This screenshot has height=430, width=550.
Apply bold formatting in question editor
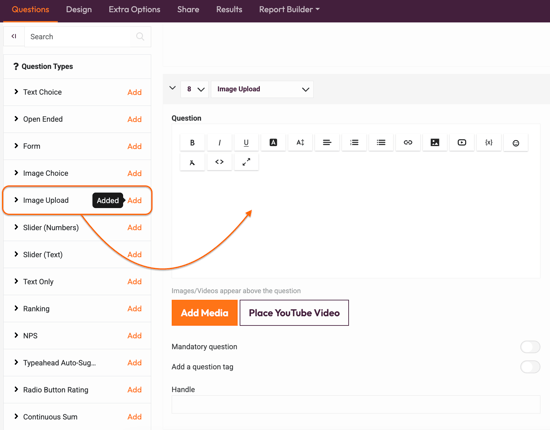[192, 142]
